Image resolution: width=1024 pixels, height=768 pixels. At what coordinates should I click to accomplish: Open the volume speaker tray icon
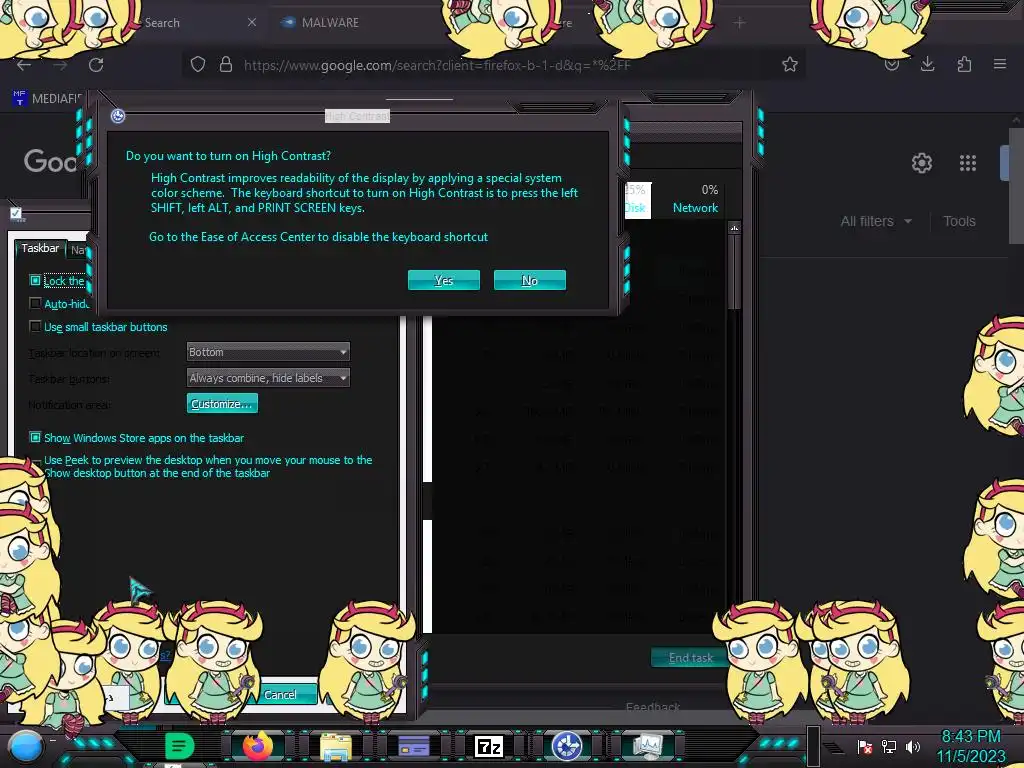[x=912, y=746]
